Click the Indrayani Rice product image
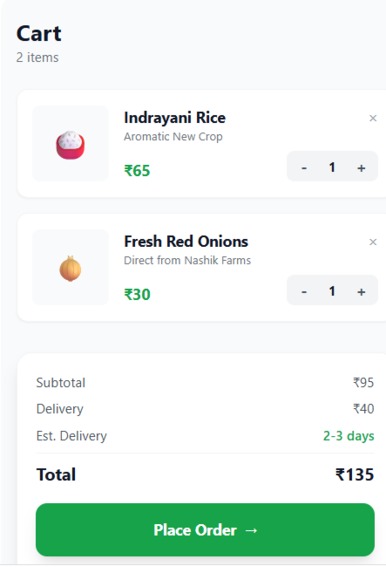The image size is (386, 573). pos(71,143)
